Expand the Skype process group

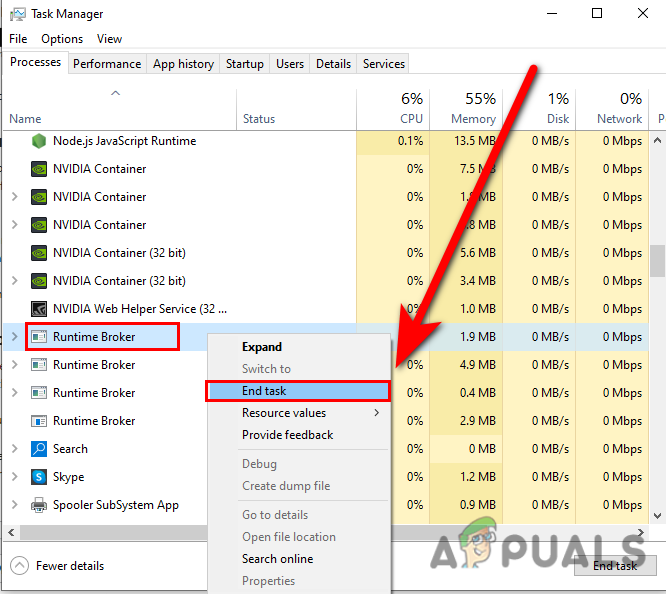coord(14,477)
